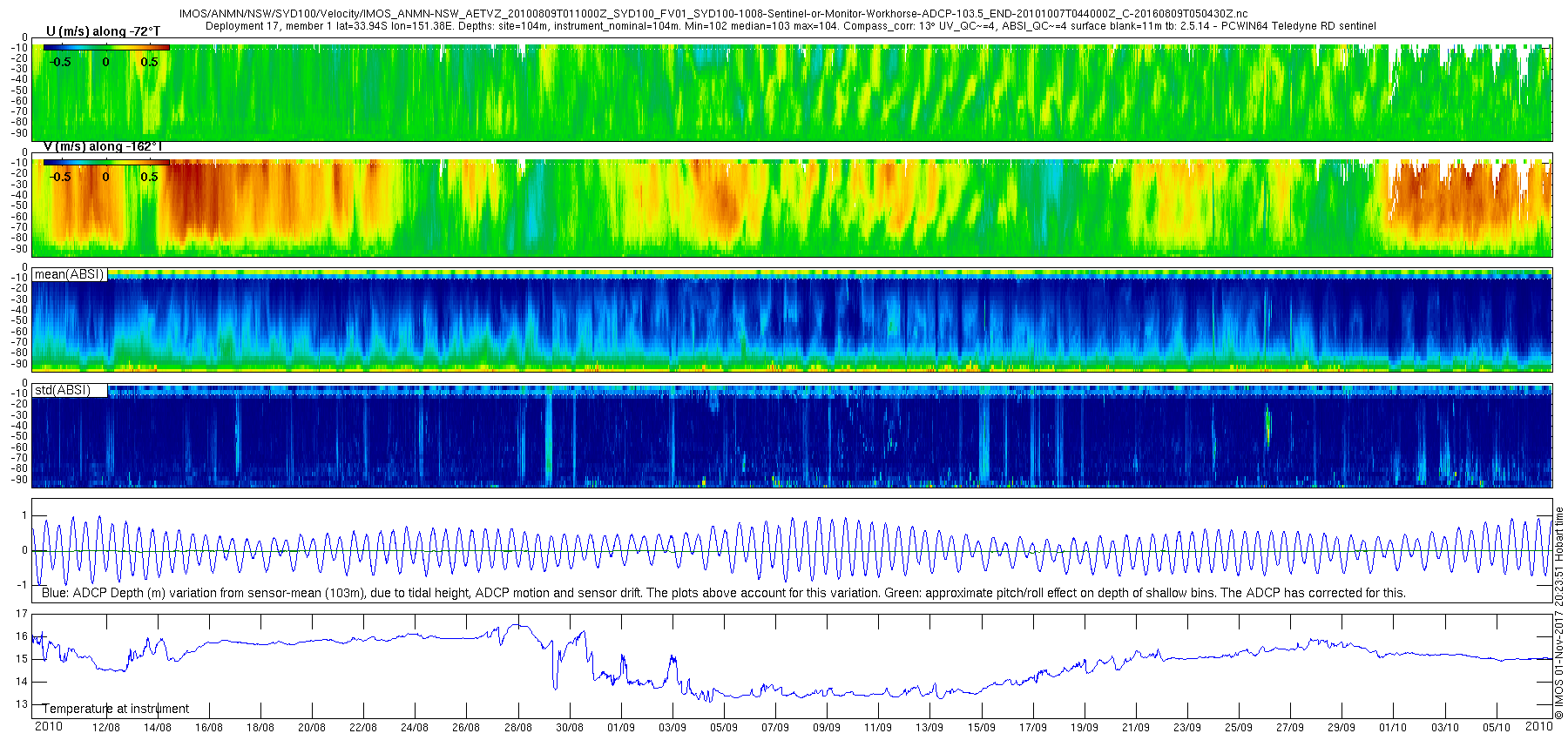Click the 23/09 date tick label

pyautogui.click(x=1187, y=728)
